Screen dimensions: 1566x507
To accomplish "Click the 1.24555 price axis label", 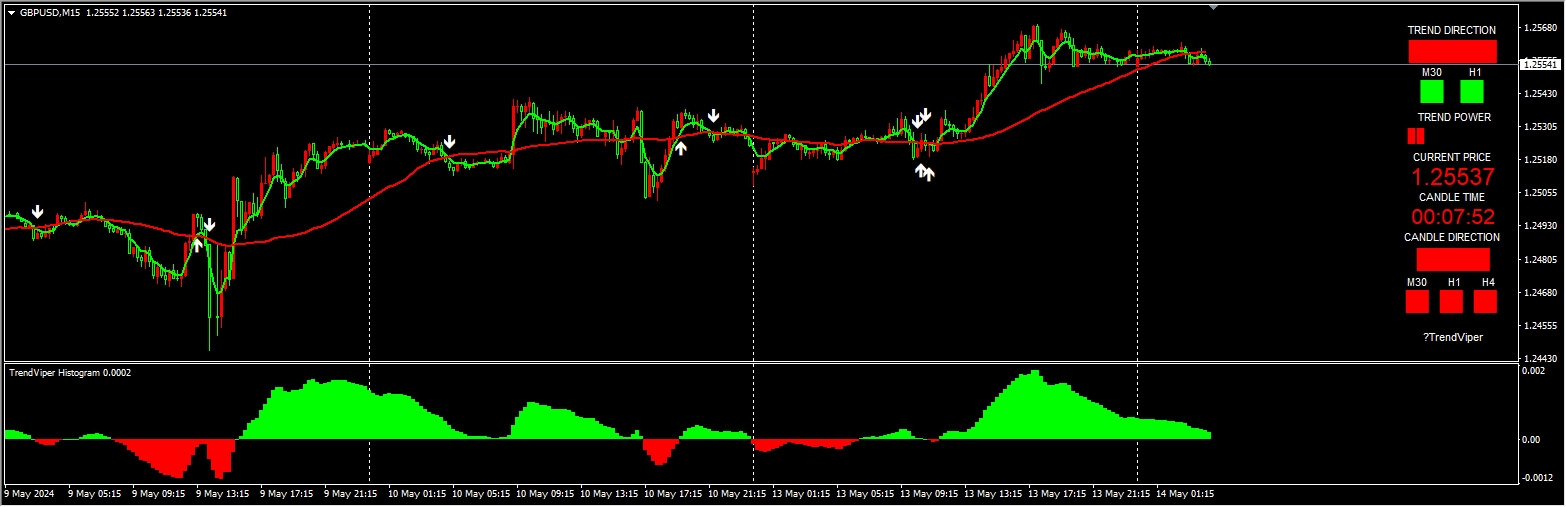I will point(1542,326).
